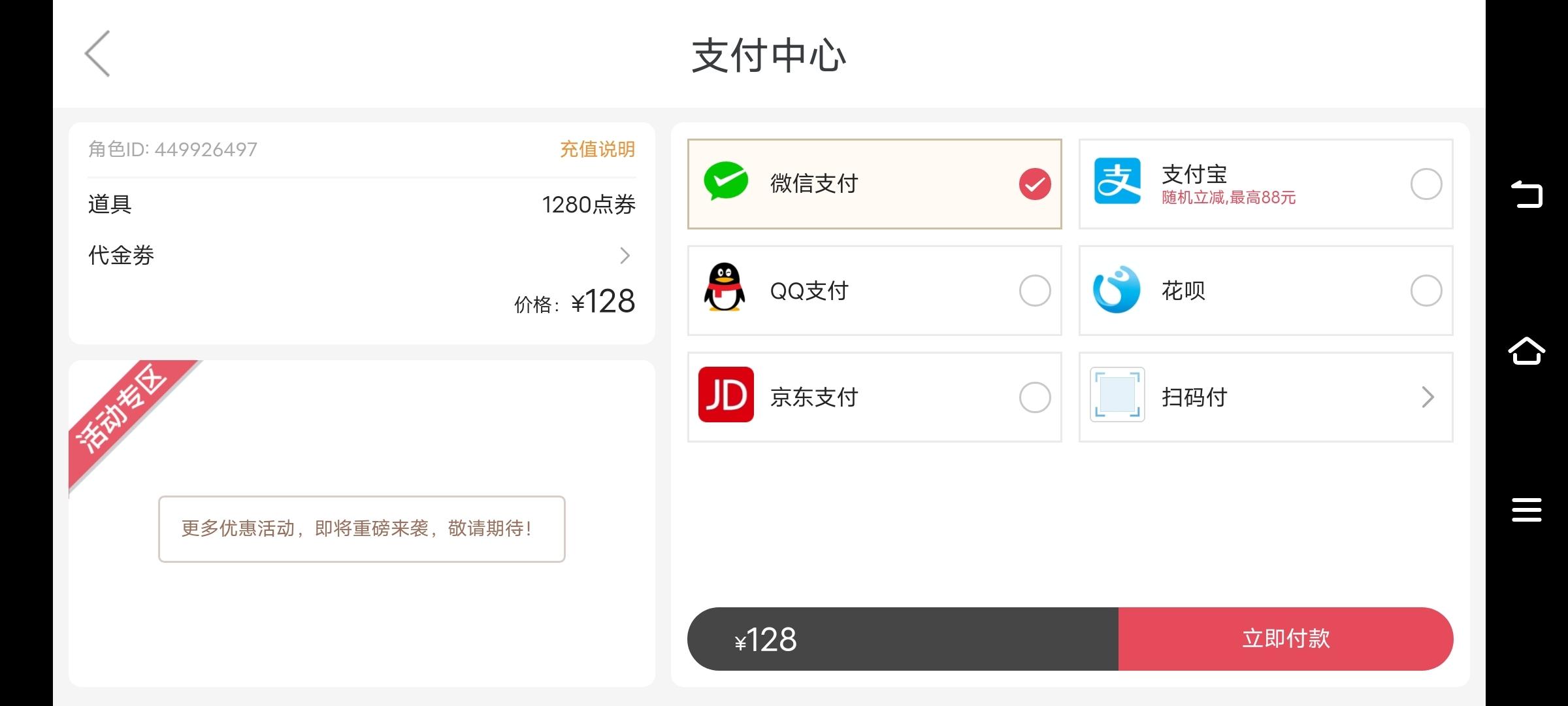Open 扫码付 via its right chevron
Image resolution: width=1568 pixels, height=706 pixels.
coord(1428,397)
